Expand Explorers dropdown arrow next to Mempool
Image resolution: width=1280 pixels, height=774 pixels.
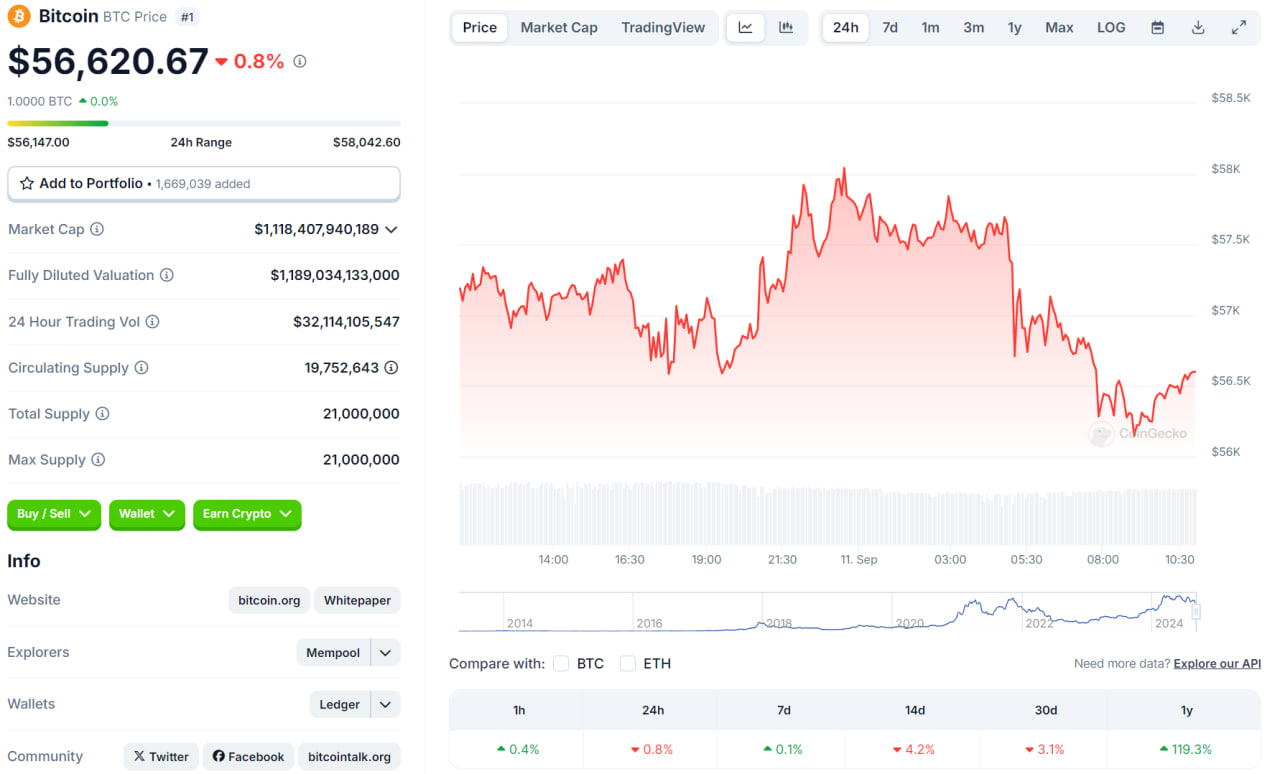point(386,653)
